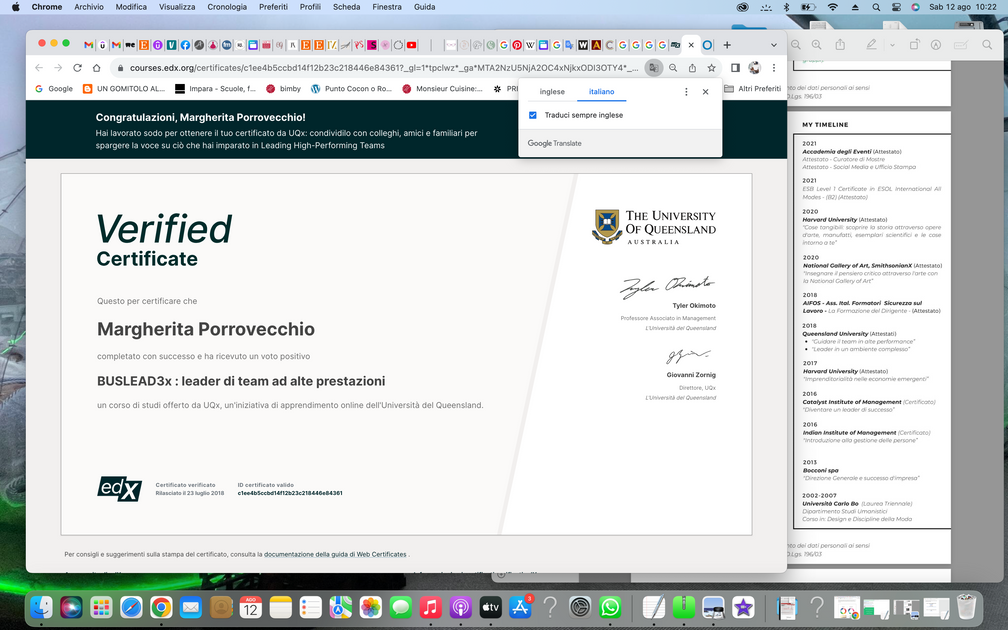The width and height of the screenshot is (1008, 630).
Task: Open the Monsieur Cuisine bookmark
Action: (x=442, y=89)
